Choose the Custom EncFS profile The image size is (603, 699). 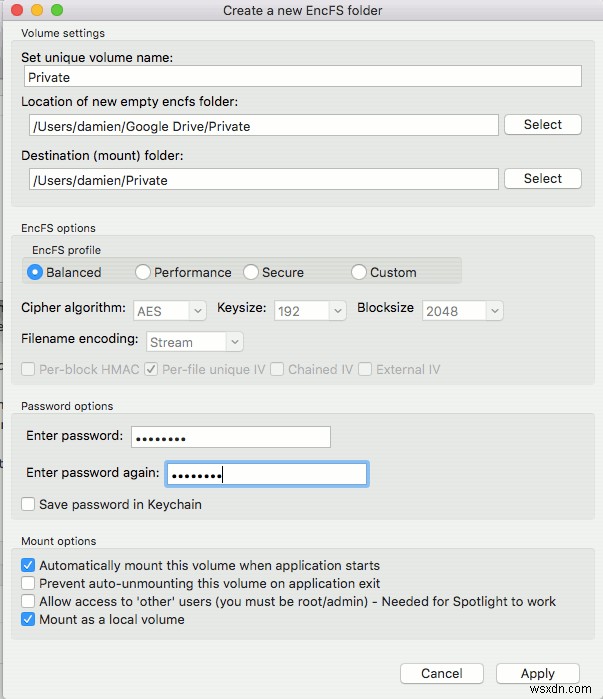(359, 272)
